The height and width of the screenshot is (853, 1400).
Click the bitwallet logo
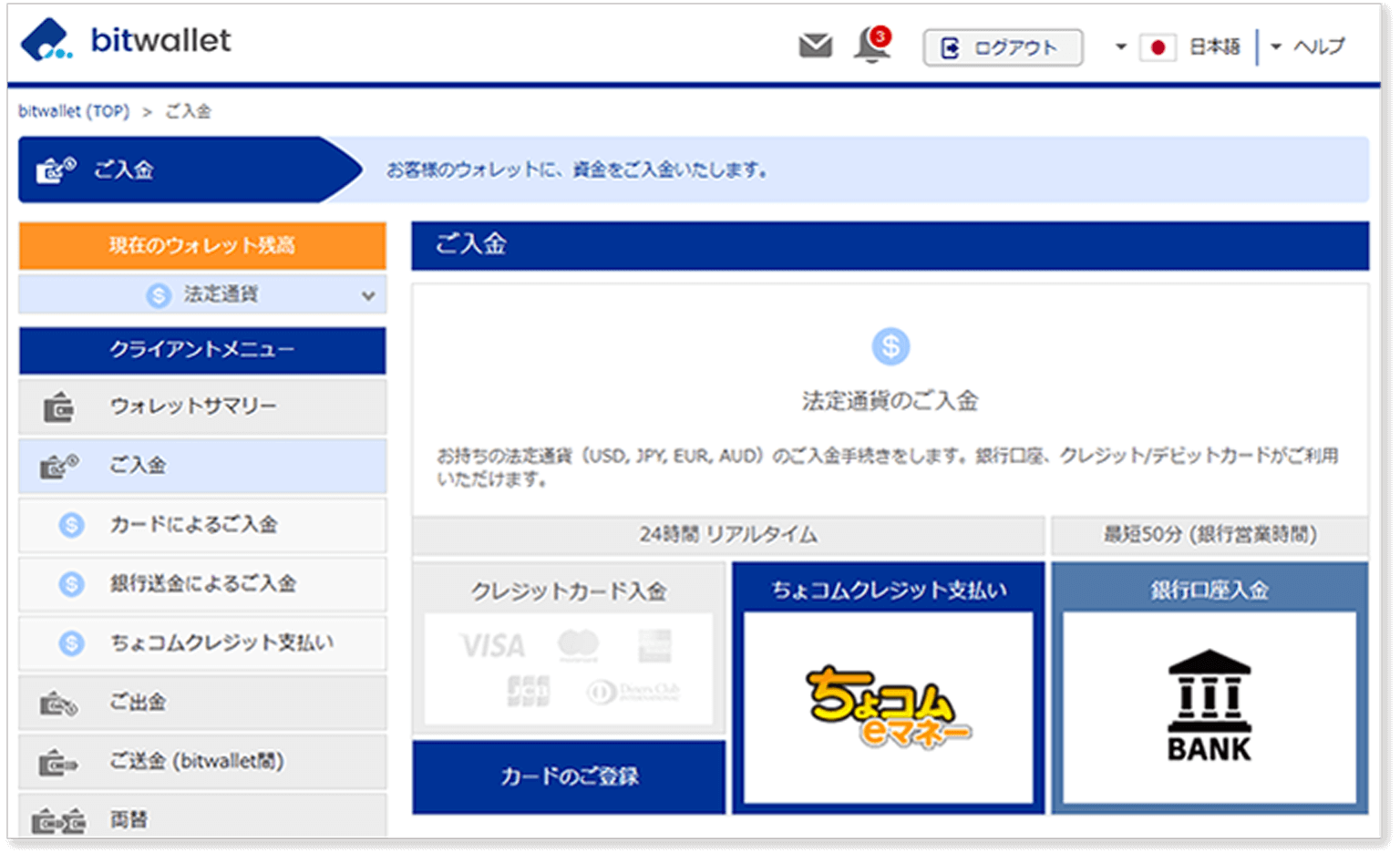(x=126, y=40)
